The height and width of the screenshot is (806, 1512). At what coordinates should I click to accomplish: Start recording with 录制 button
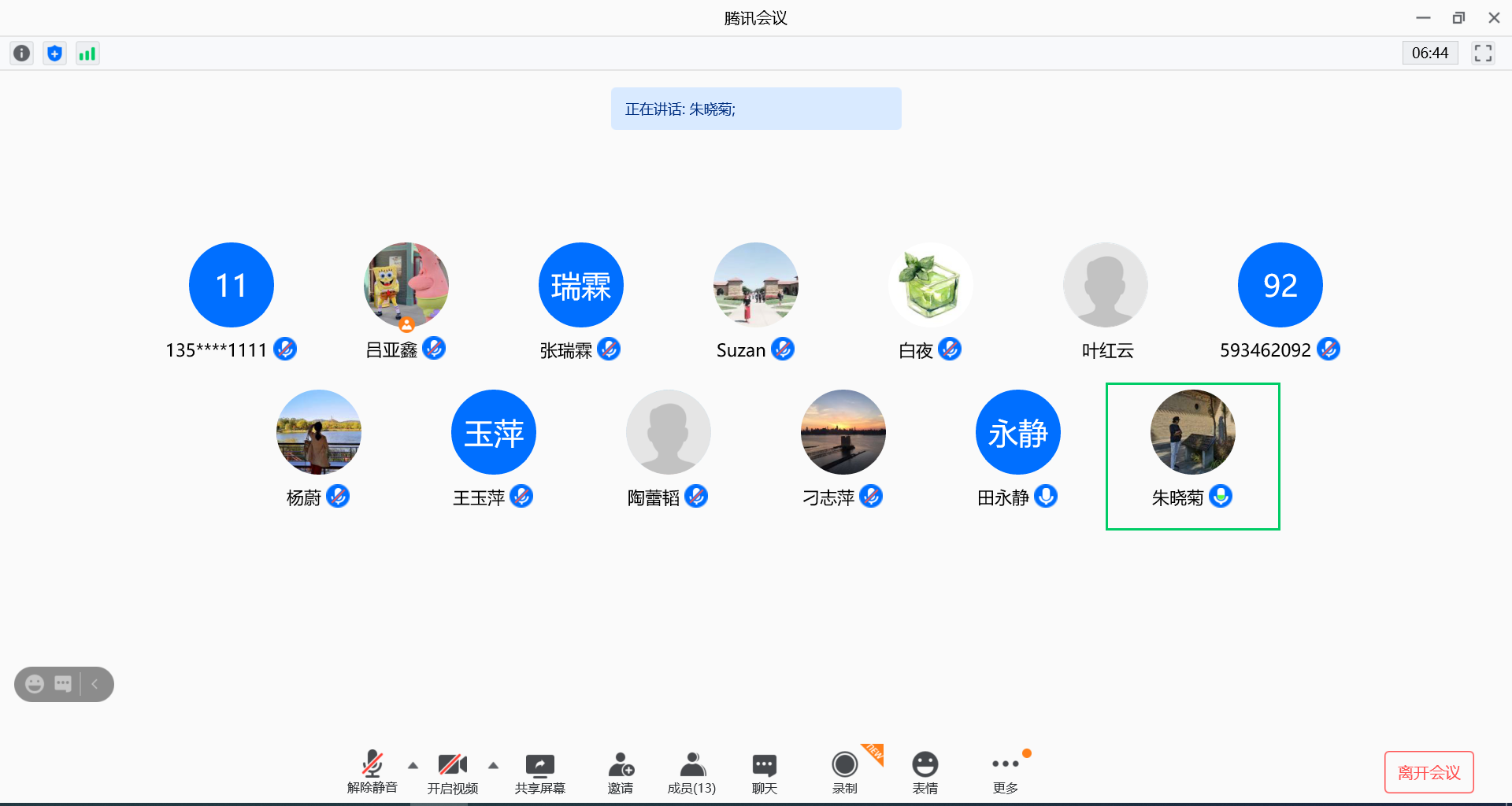[844, 773]
